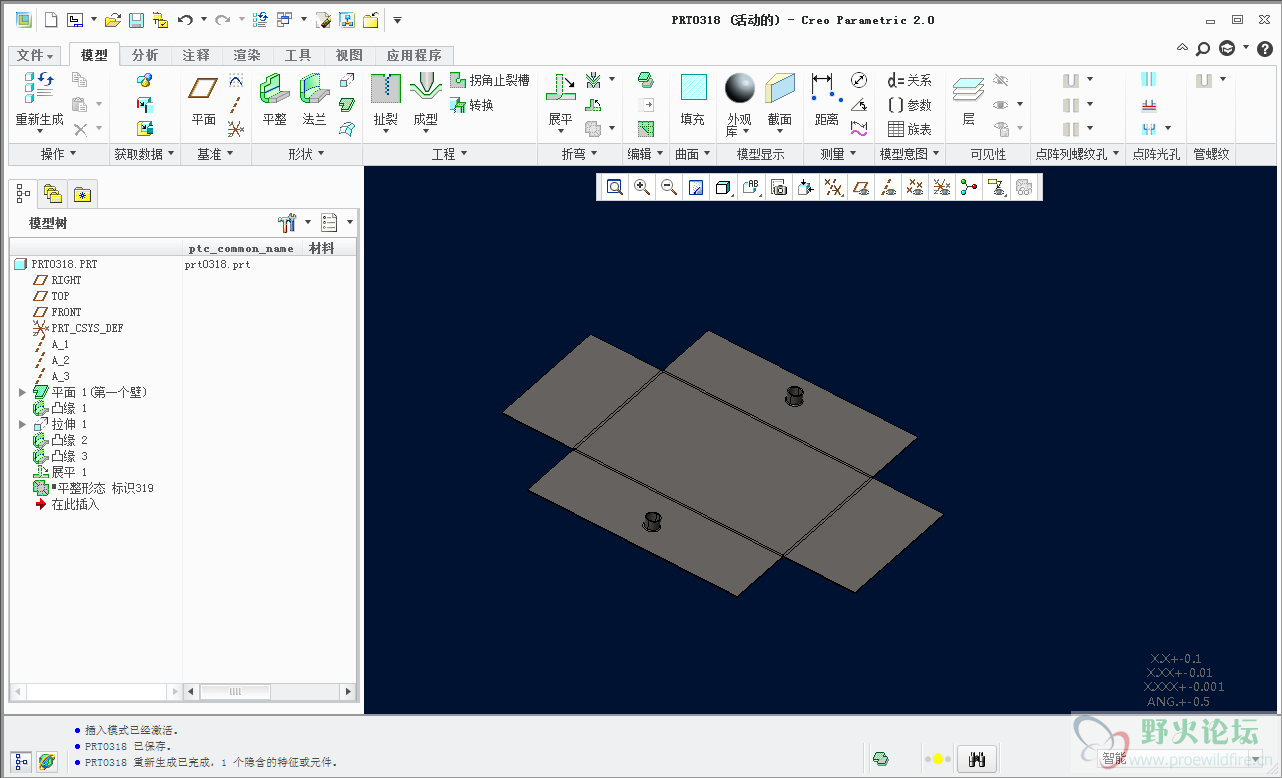Toggle datum plane display in graphics toolbar
The width and height of the screenshot is (1282, 778).
[860, 187]
